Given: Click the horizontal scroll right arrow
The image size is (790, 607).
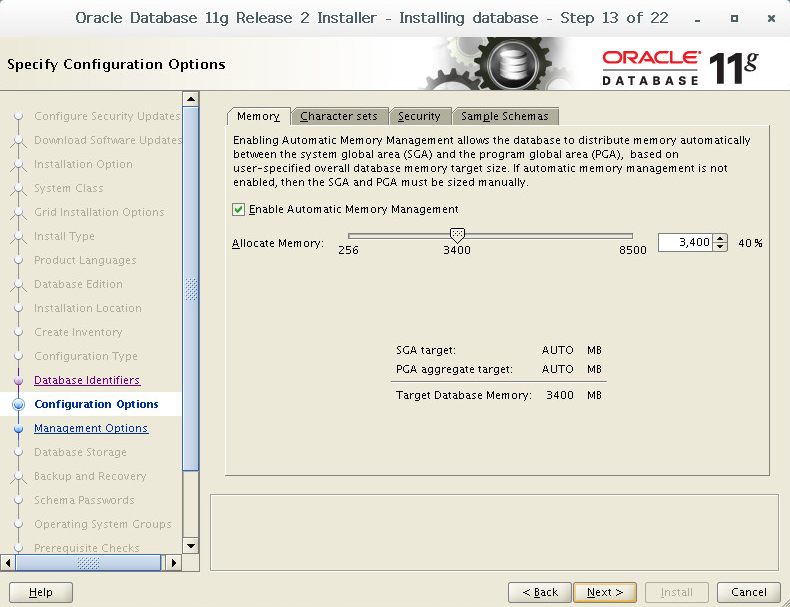Looking at the screenshot, I should [x=174, y=563].
